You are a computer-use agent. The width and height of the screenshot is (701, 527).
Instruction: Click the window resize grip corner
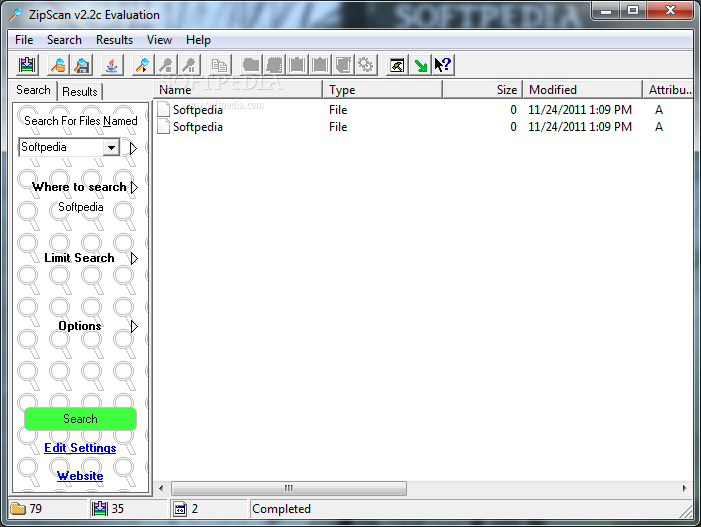point(686,511)
